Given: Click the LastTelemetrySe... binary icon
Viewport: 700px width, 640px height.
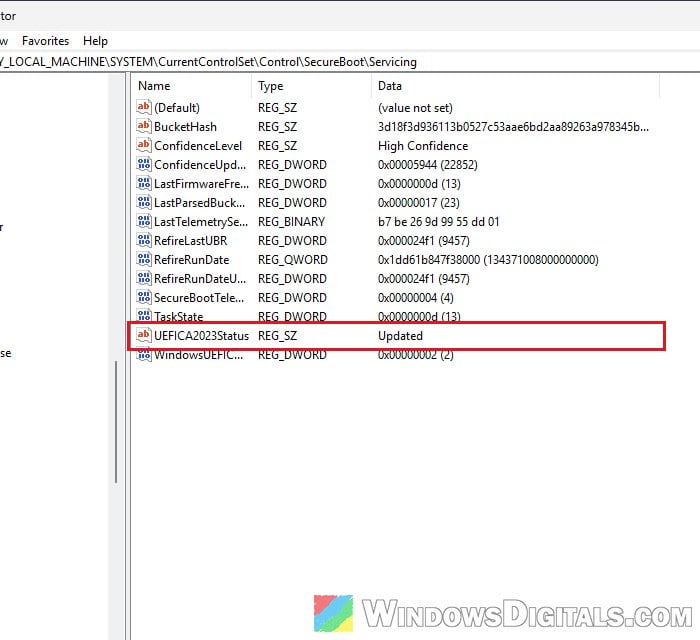Looking at the screenshot, I should pyautogui.click(x=143, y=221).
